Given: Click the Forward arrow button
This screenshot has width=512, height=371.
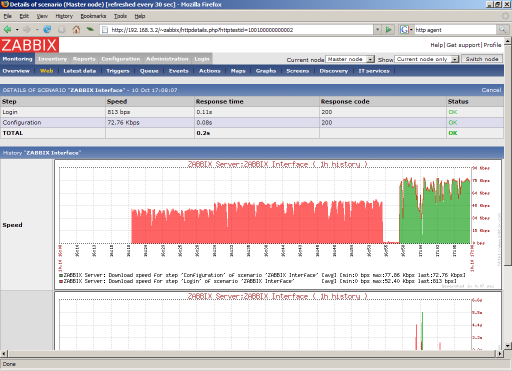Looking at the screenshot, I should pyautogui.click(x=27, y=30).
